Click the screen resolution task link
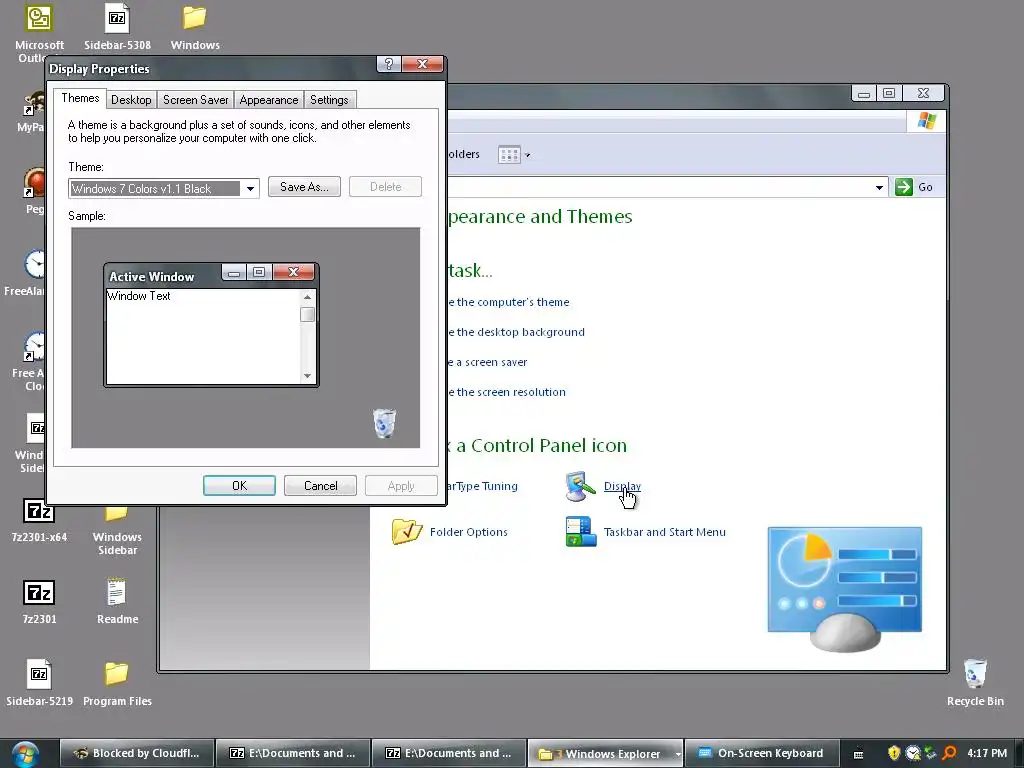This screenshot has width=1024, height=768. 506,392
